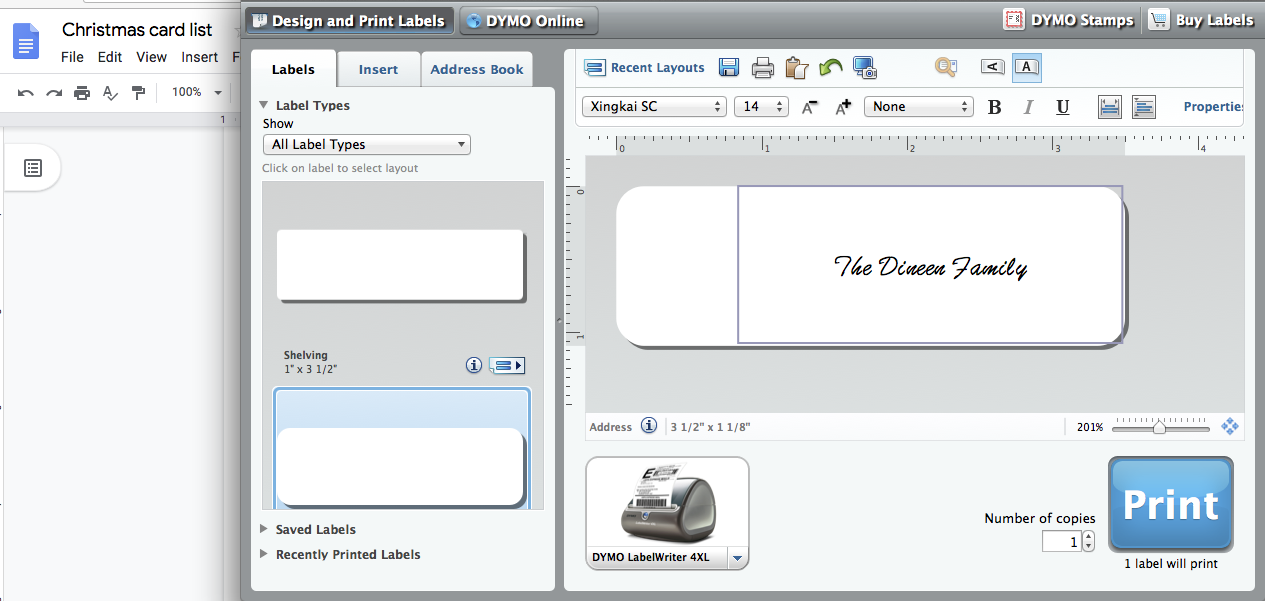Click the Buy Labels cart icon
Image resolution: width=1265 pixels, height=601 pixels.
1159,19
